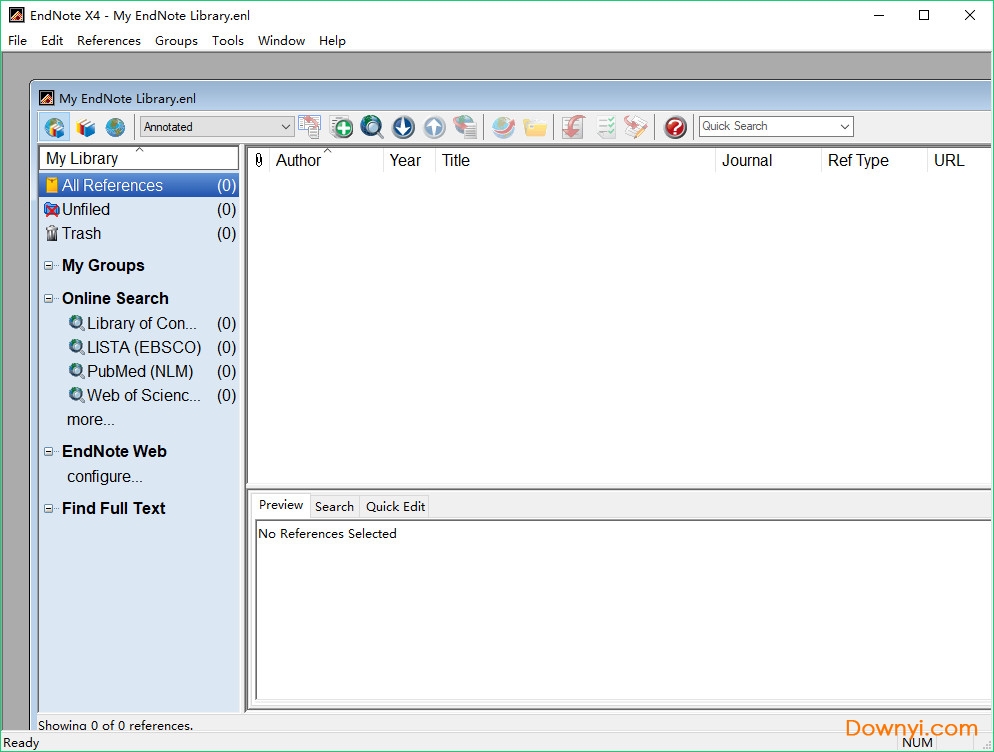Screen dimensions: 994x752
Task: Open the attached file folder icon
Action: click(x=535, y=127)
